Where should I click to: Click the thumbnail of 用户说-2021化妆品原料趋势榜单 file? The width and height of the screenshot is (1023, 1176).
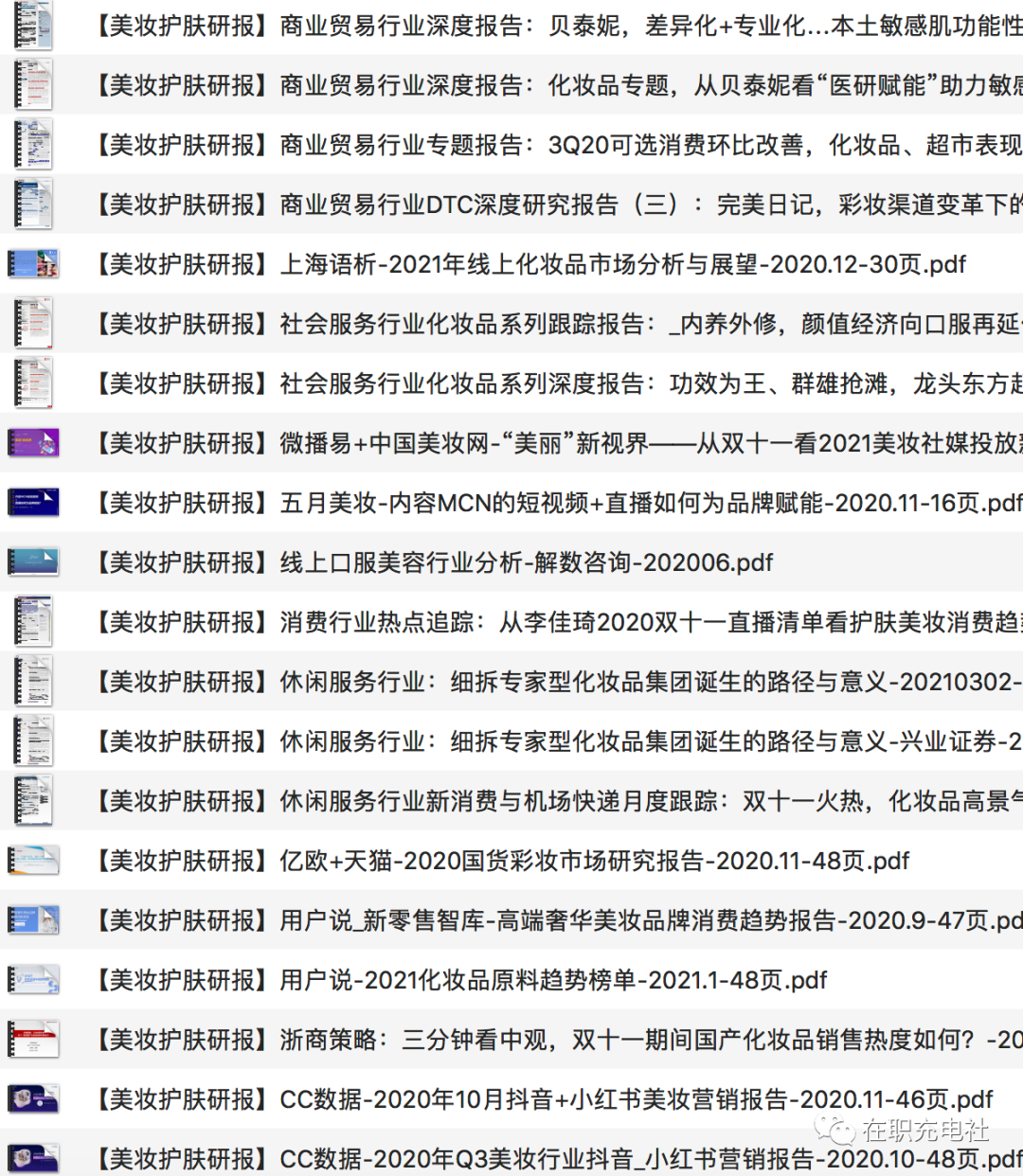(x=33, y=980)
